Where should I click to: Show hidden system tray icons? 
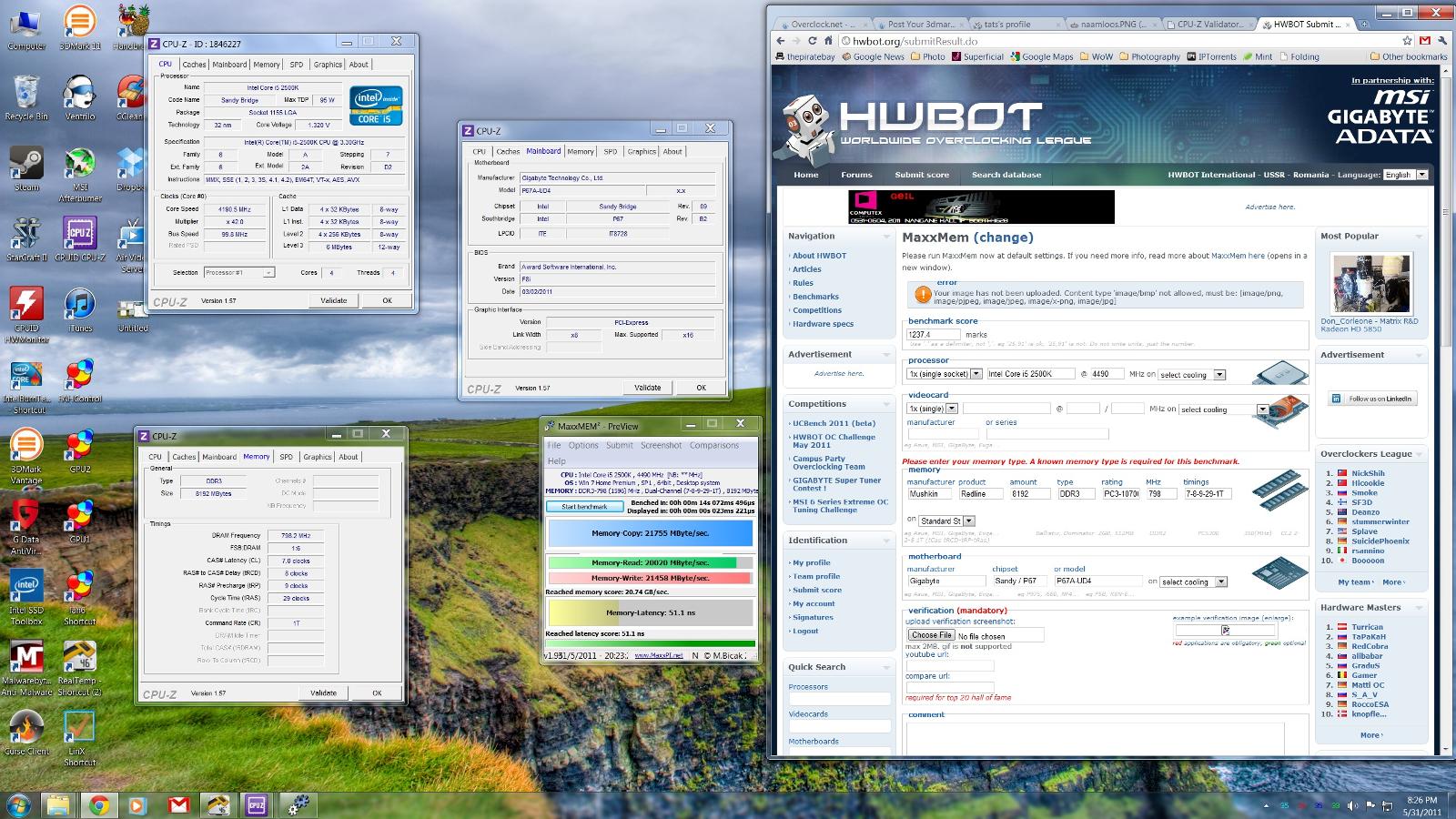(1266, 806)
